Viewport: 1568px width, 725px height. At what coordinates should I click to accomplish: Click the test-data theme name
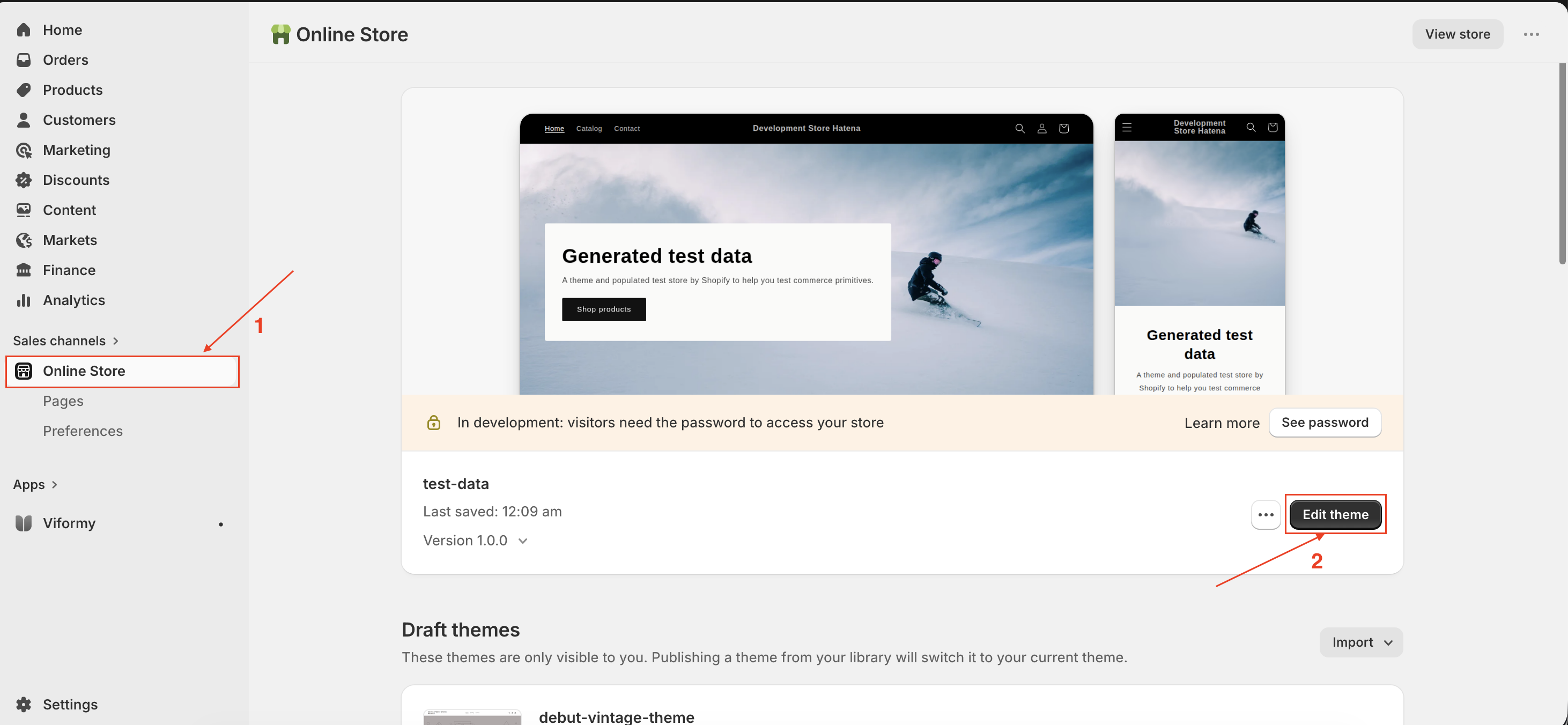coord(456,484)
